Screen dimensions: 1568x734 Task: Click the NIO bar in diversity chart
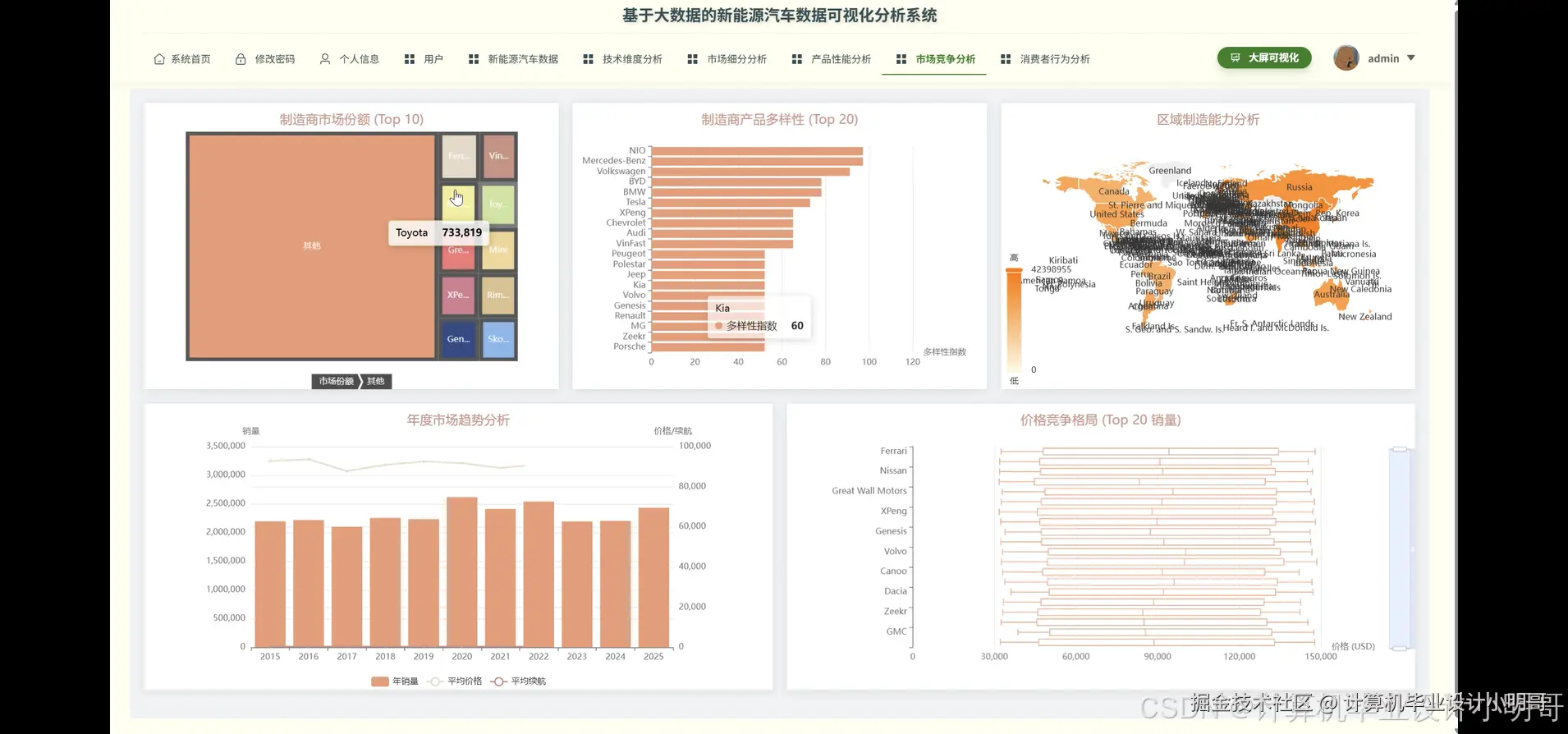757,151
